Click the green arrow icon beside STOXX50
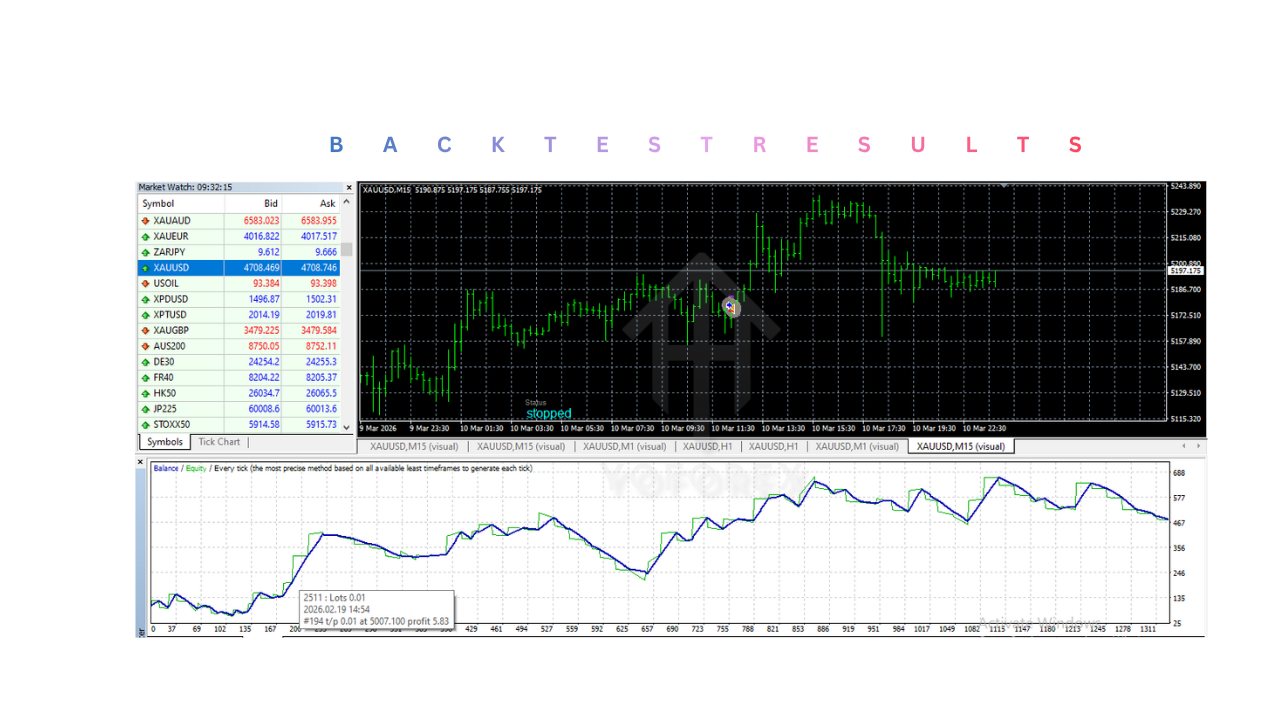Viewport: 1280px width, 720px height. [145, 425]
